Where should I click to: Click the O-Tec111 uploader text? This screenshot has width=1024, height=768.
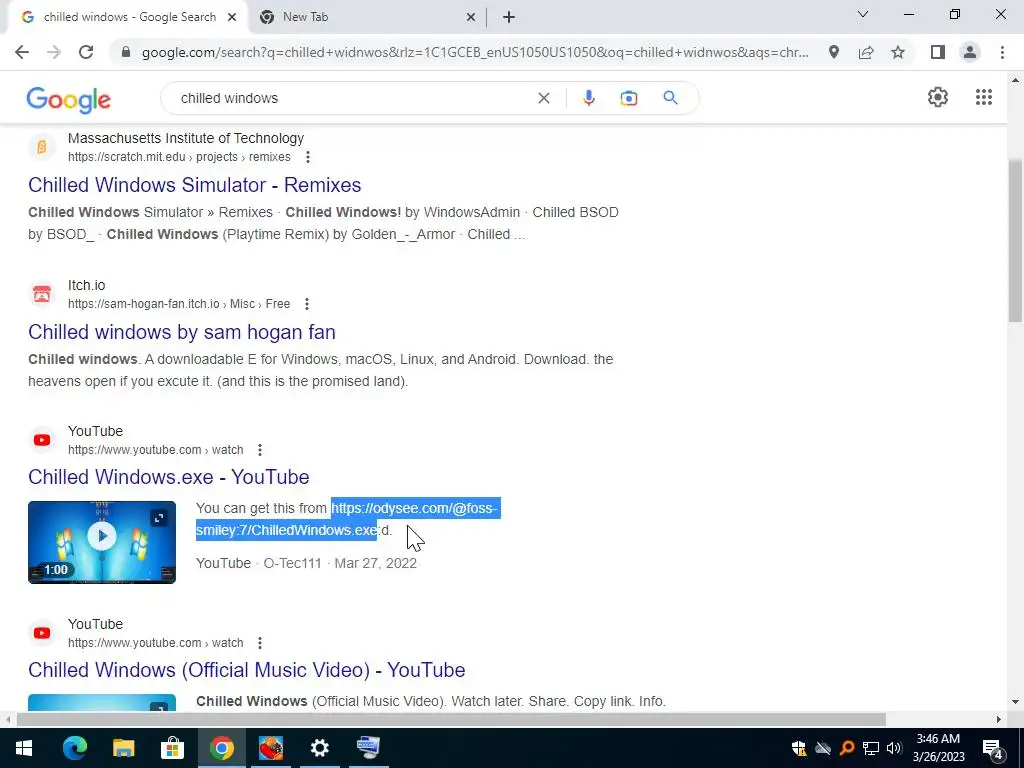(292, 563)
